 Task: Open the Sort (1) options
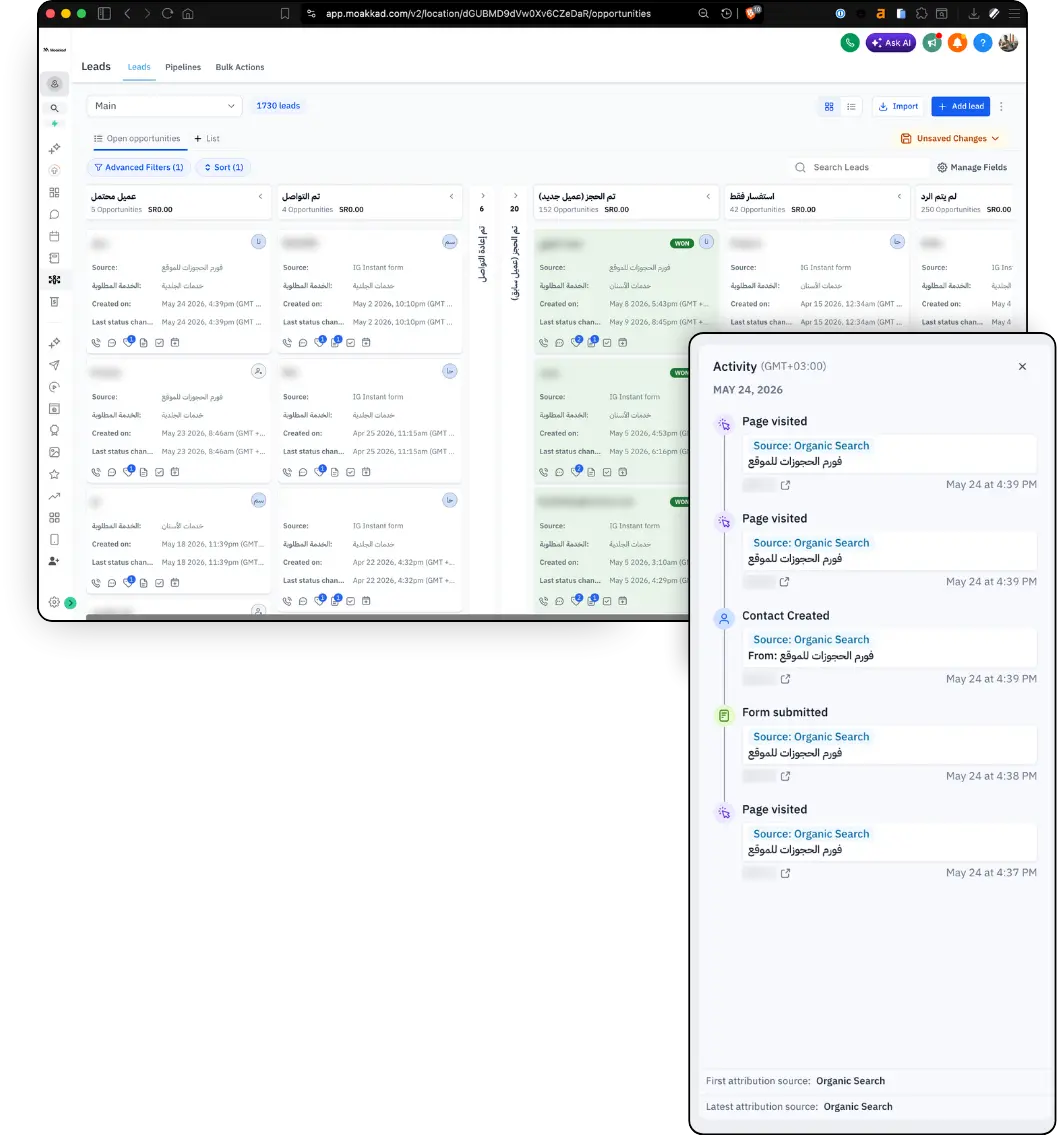coord(223,167)
